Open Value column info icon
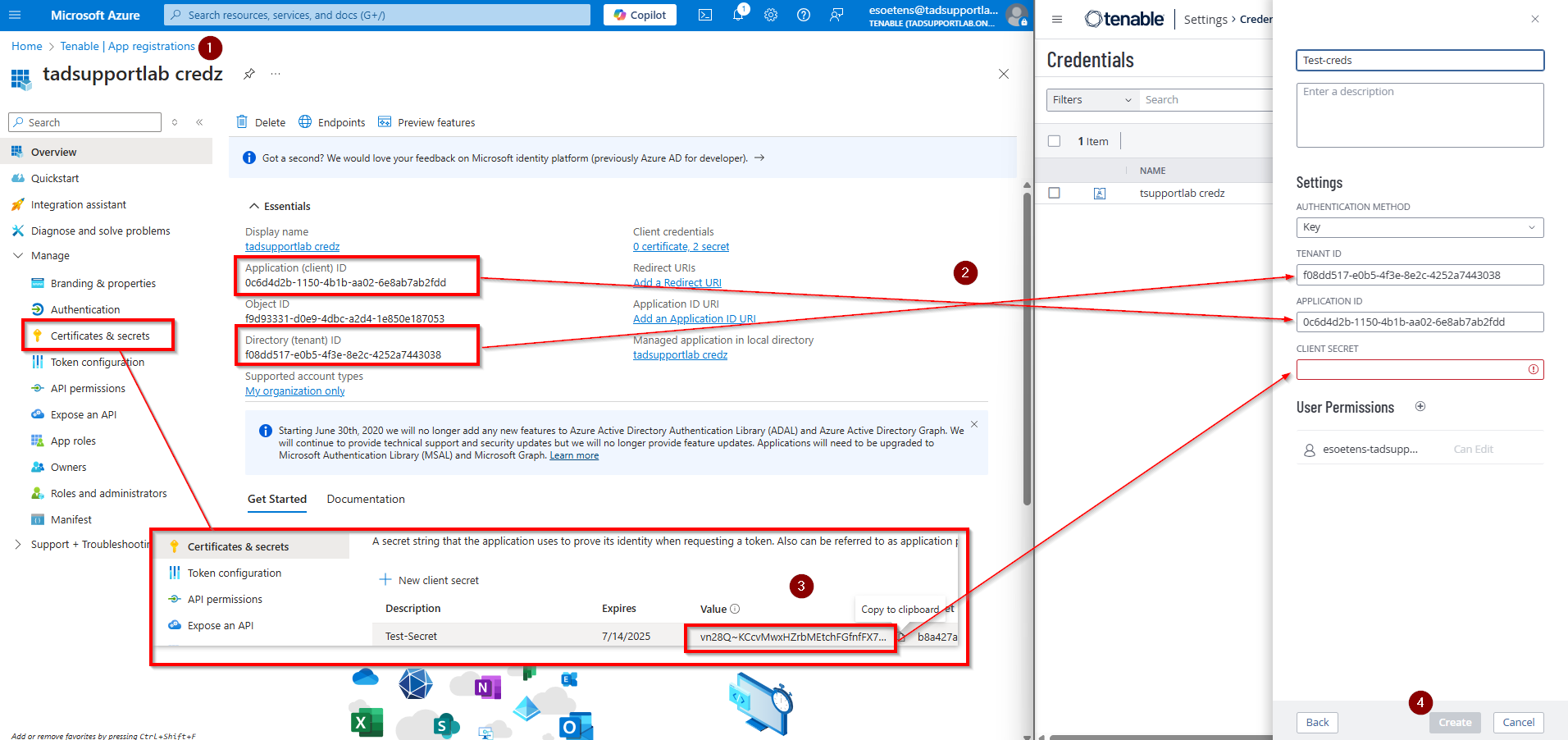This screenshot has width=1568, height=740. tap(735, 609)
